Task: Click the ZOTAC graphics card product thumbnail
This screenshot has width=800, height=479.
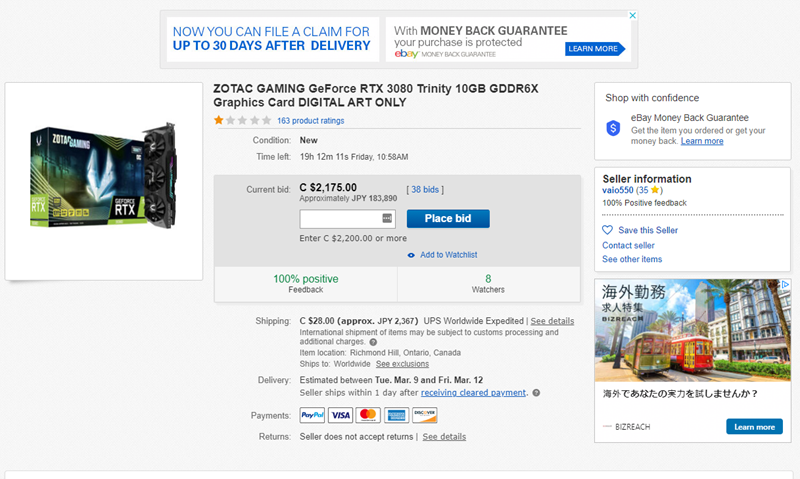Action: coord(104,176)
